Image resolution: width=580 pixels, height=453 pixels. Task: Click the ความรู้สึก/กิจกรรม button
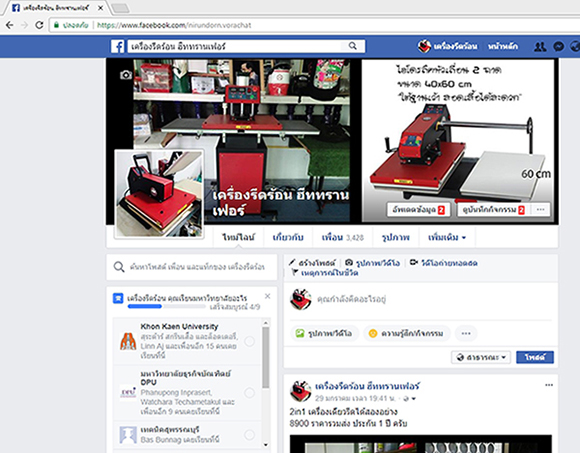pyautogui.click(x=407, y=334)
